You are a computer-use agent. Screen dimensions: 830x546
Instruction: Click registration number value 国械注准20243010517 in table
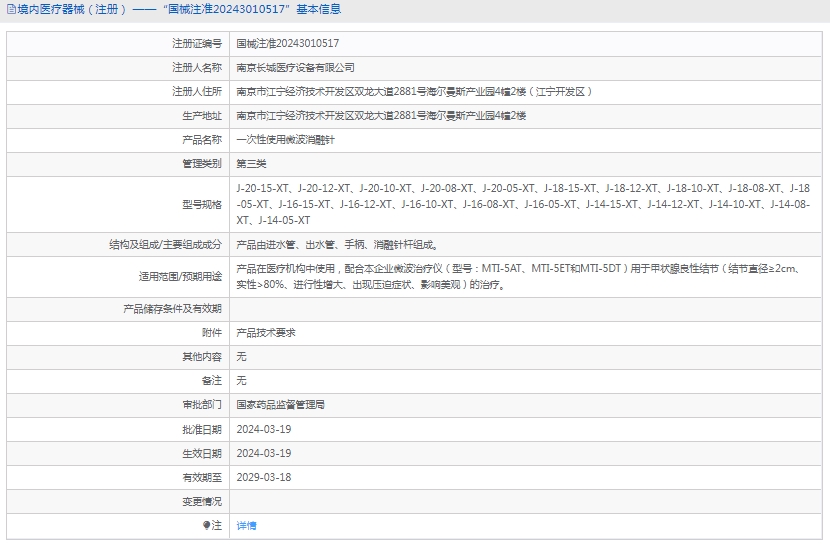287,44
